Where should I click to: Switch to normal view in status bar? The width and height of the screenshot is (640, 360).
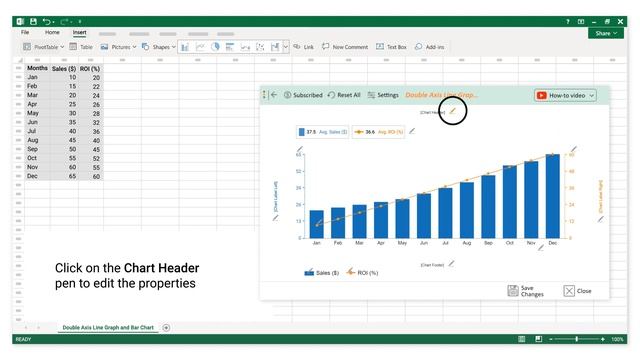[x=522, y=339]
